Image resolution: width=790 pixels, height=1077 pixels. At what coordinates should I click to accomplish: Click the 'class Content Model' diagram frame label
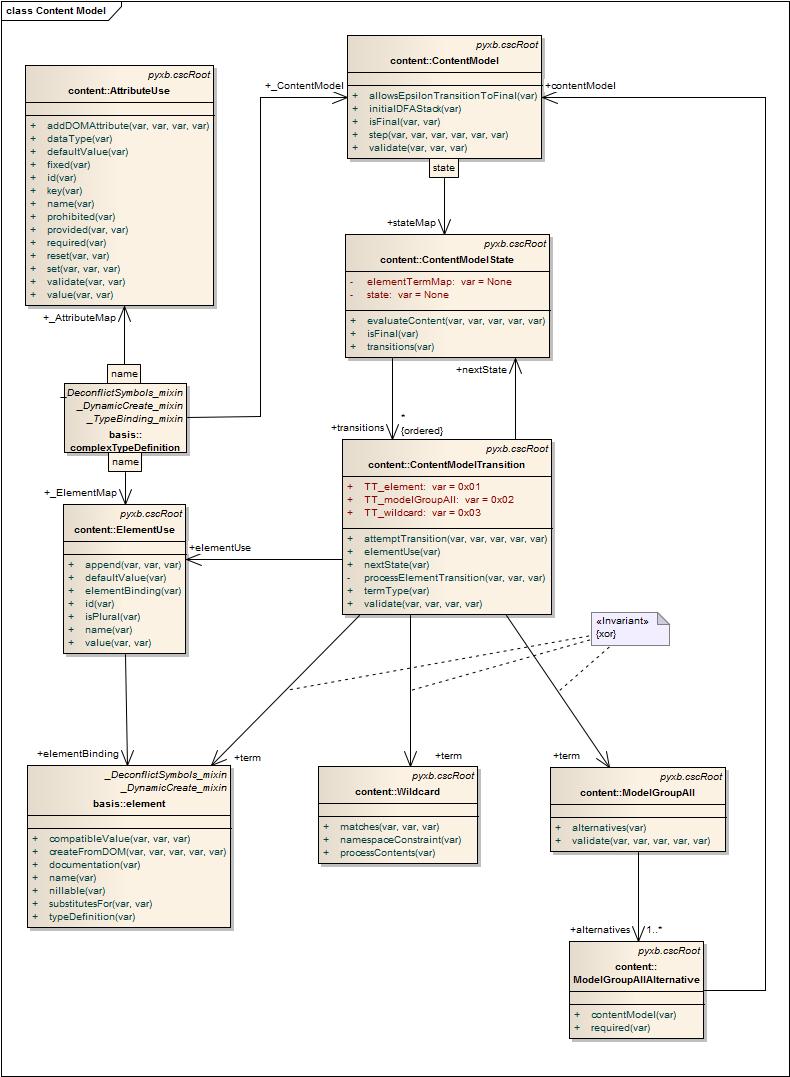pyautogui.click(x=56, y=10)
